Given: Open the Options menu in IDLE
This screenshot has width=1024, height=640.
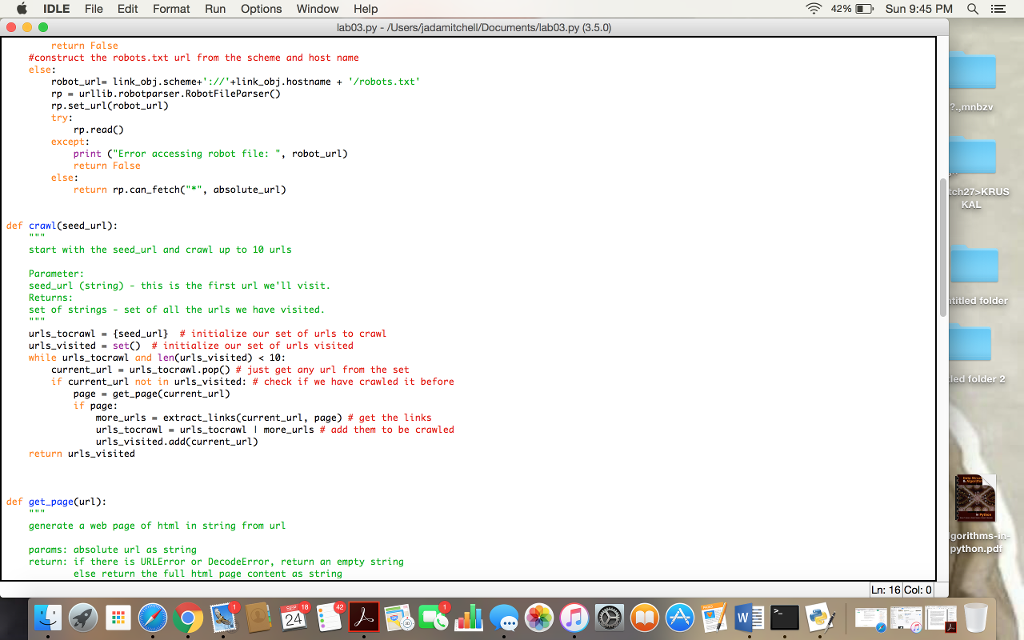Looking at the screenshot, I should coord(260,9).
